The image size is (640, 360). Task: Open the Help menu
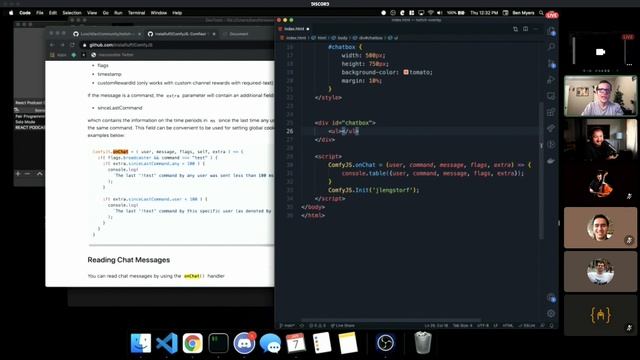tap(177, 13)
